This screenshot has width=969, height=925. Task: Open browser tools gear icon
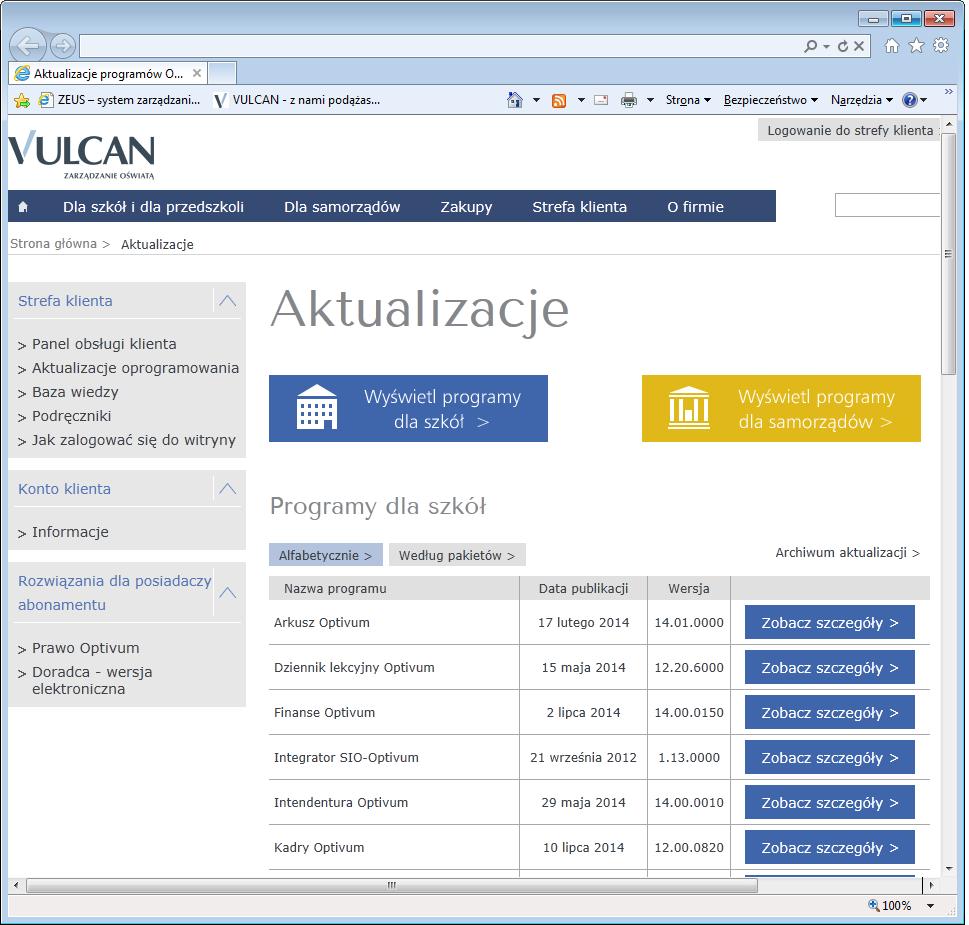point(941,45)
